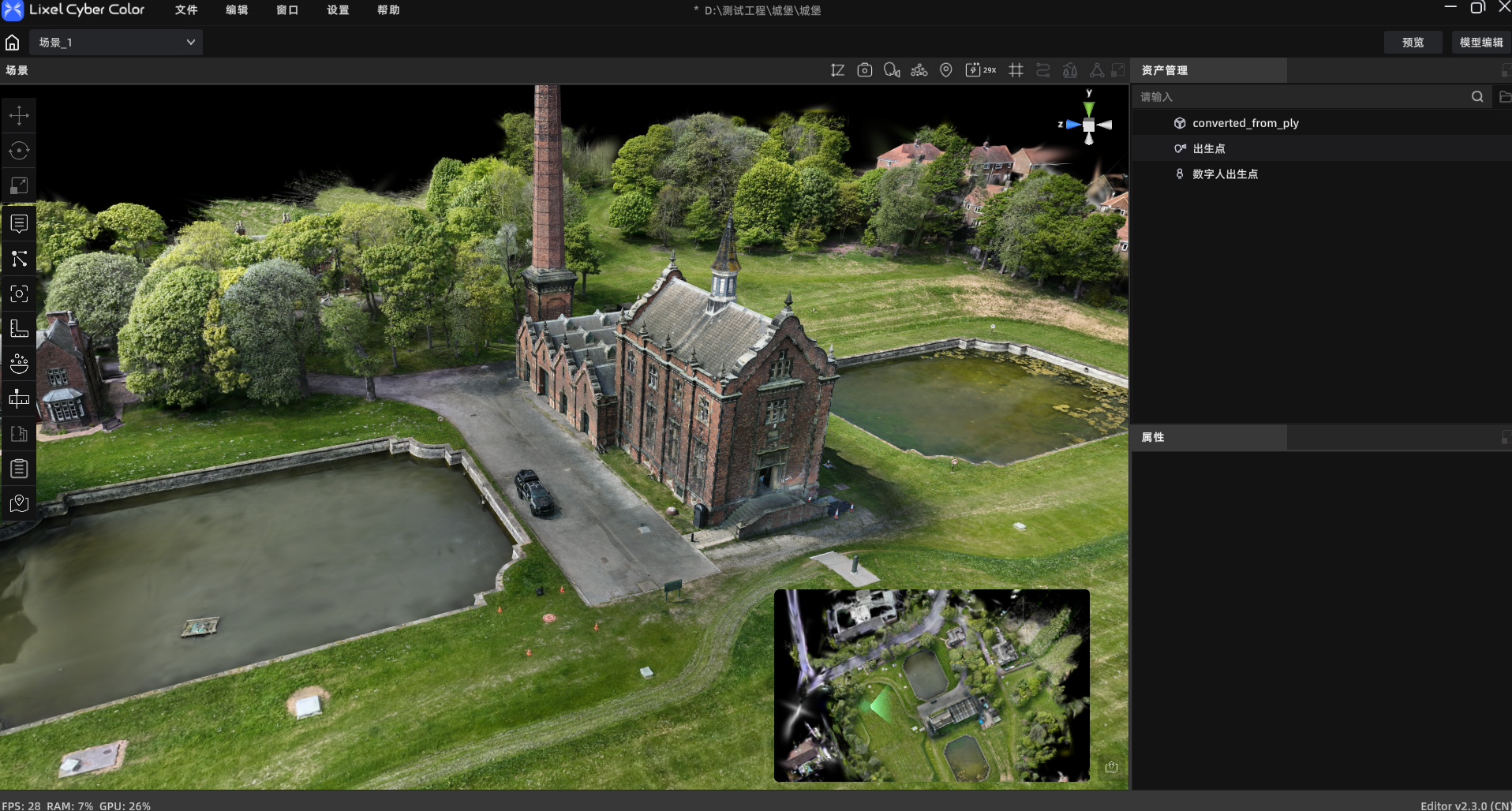This screenshot has width=1512, height=811.
Task: Click the expand viewport icon
Action: click(1118, 70)
